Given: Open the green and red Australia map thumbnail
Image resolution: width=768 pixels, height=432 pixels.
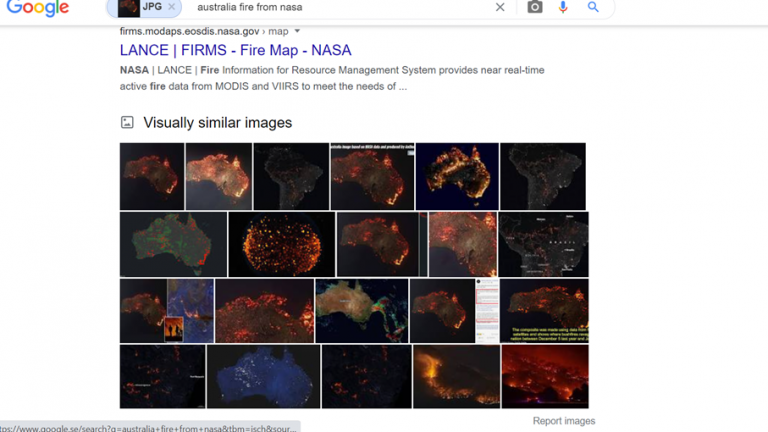Looking at the screenshot, I should [173, 244].
